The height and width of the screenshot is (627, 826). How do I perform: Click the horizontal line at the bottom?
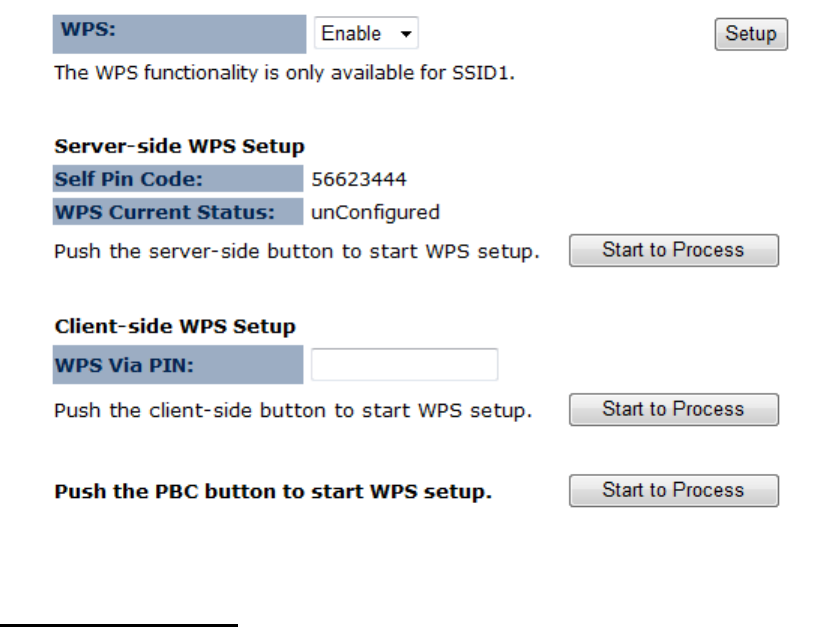(119, 625)
